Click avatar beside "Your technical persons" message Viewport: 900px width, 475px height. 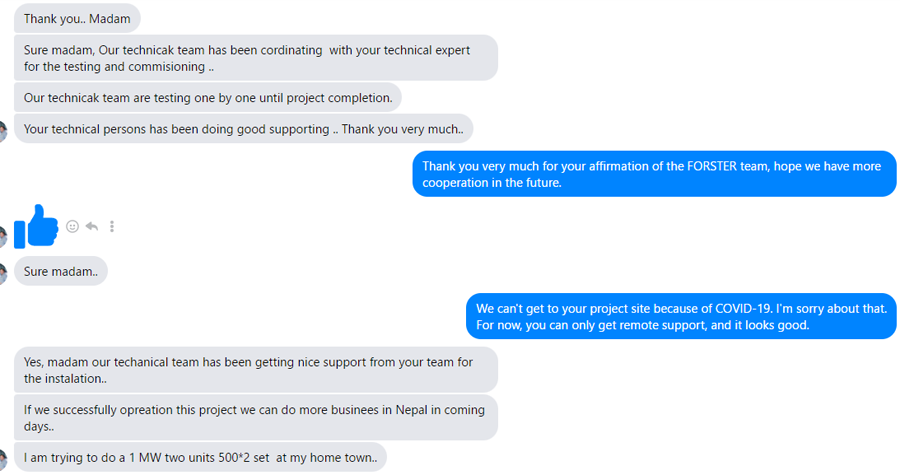tap(3, 130)
